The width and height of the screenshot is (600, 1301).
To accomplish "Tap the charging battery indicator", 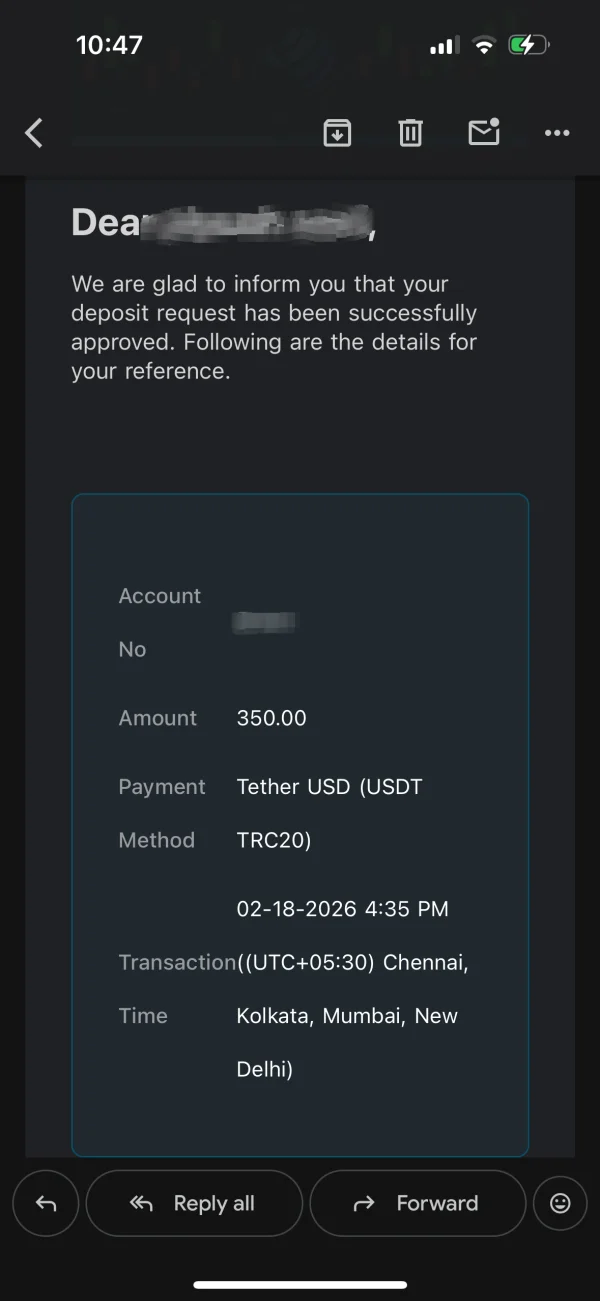I will [x=528, y=45].
